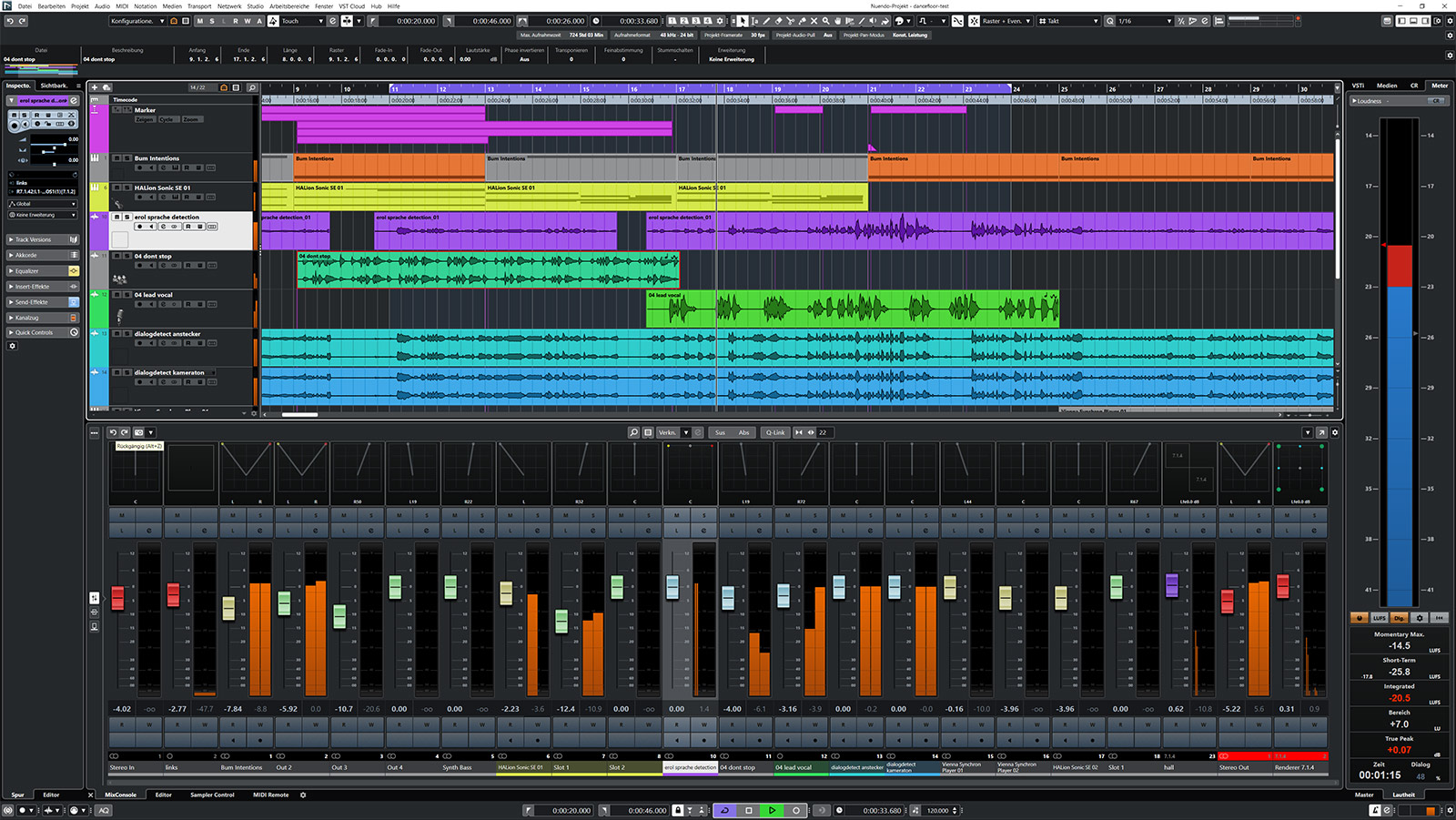This screenshot has height=820, width=1456.
Task: Select the Draw pencil tool
Action: 766,21
